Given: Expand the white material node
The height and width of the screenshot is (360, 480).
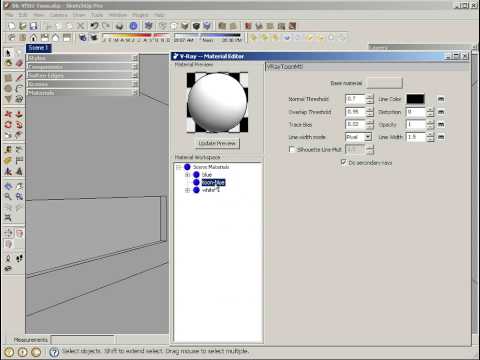Looking at the screenshot, I should click(x=187, y=190).
